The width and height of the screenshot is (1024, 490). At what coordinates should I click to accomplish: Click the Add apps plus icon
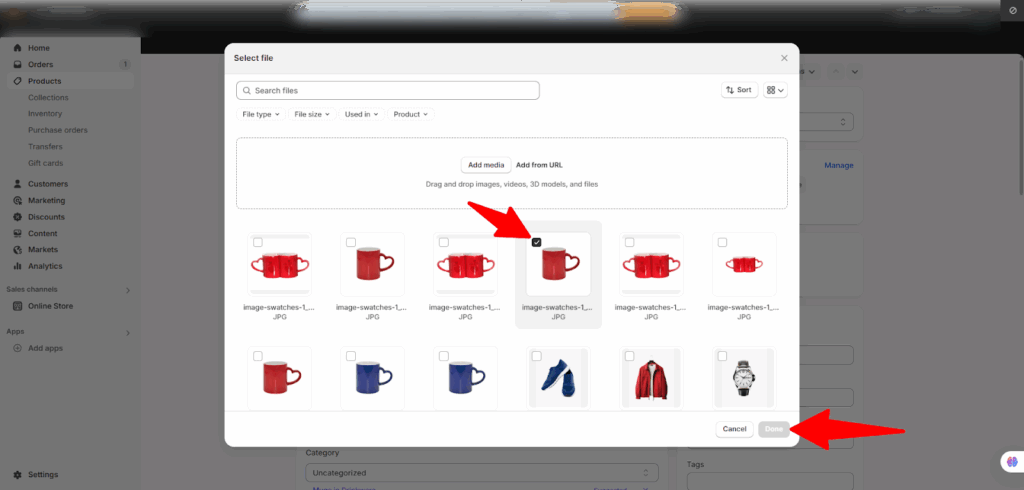18,348
